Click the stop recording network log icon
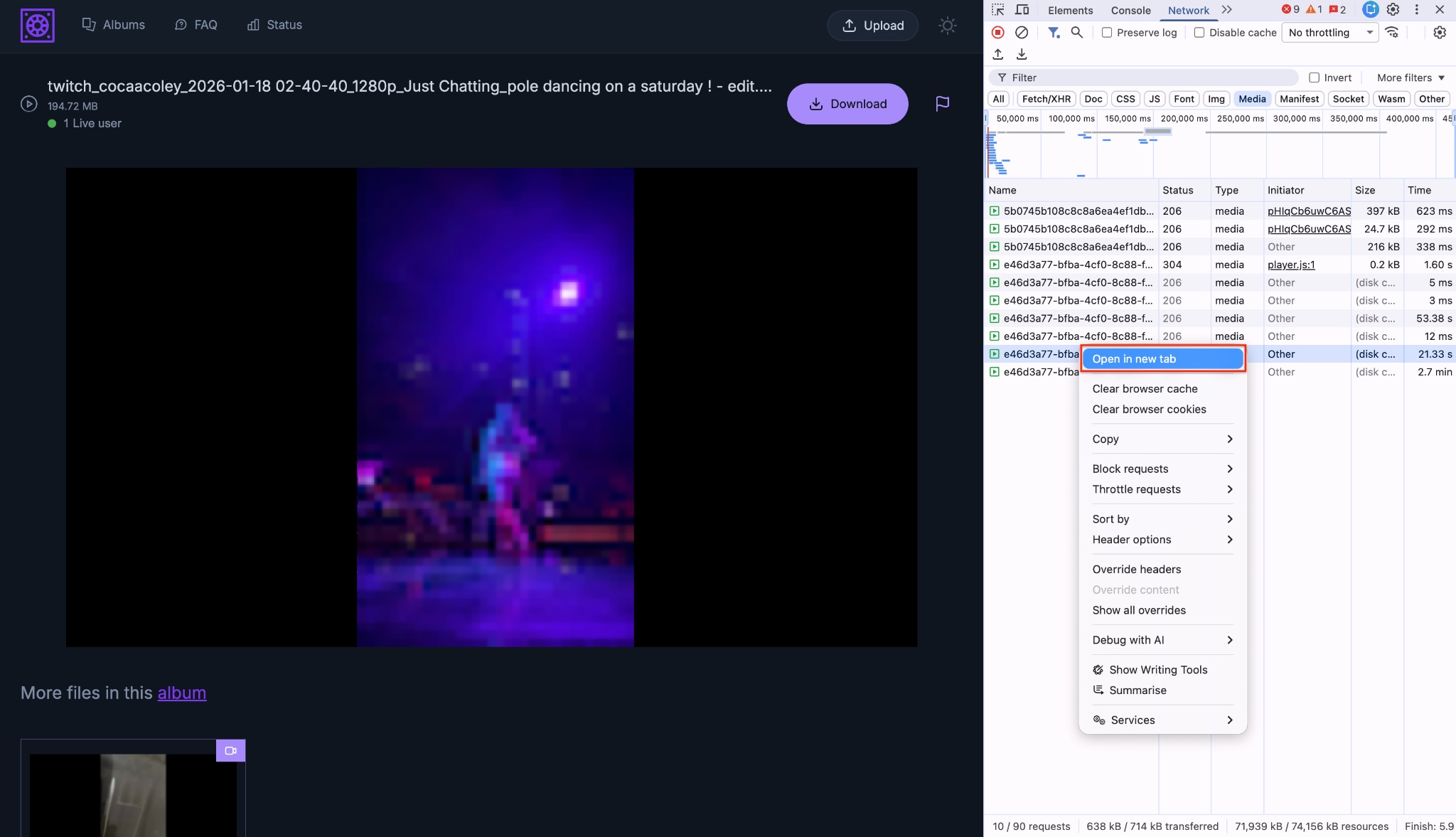This screenshot has height=837, width=1456. 997,32
